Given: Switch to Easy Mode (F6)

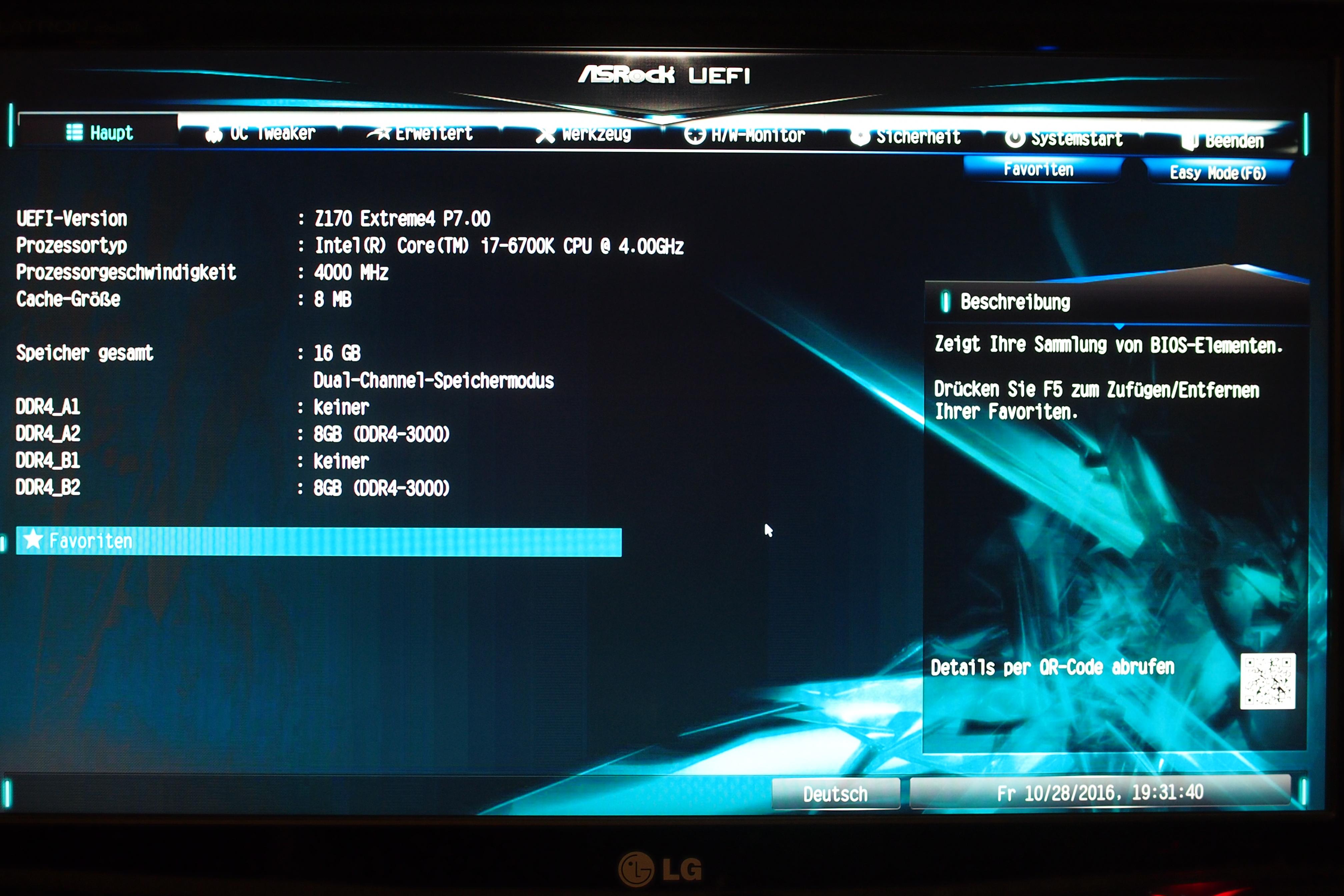Looking at the screenshot, I should (1217, 173).
